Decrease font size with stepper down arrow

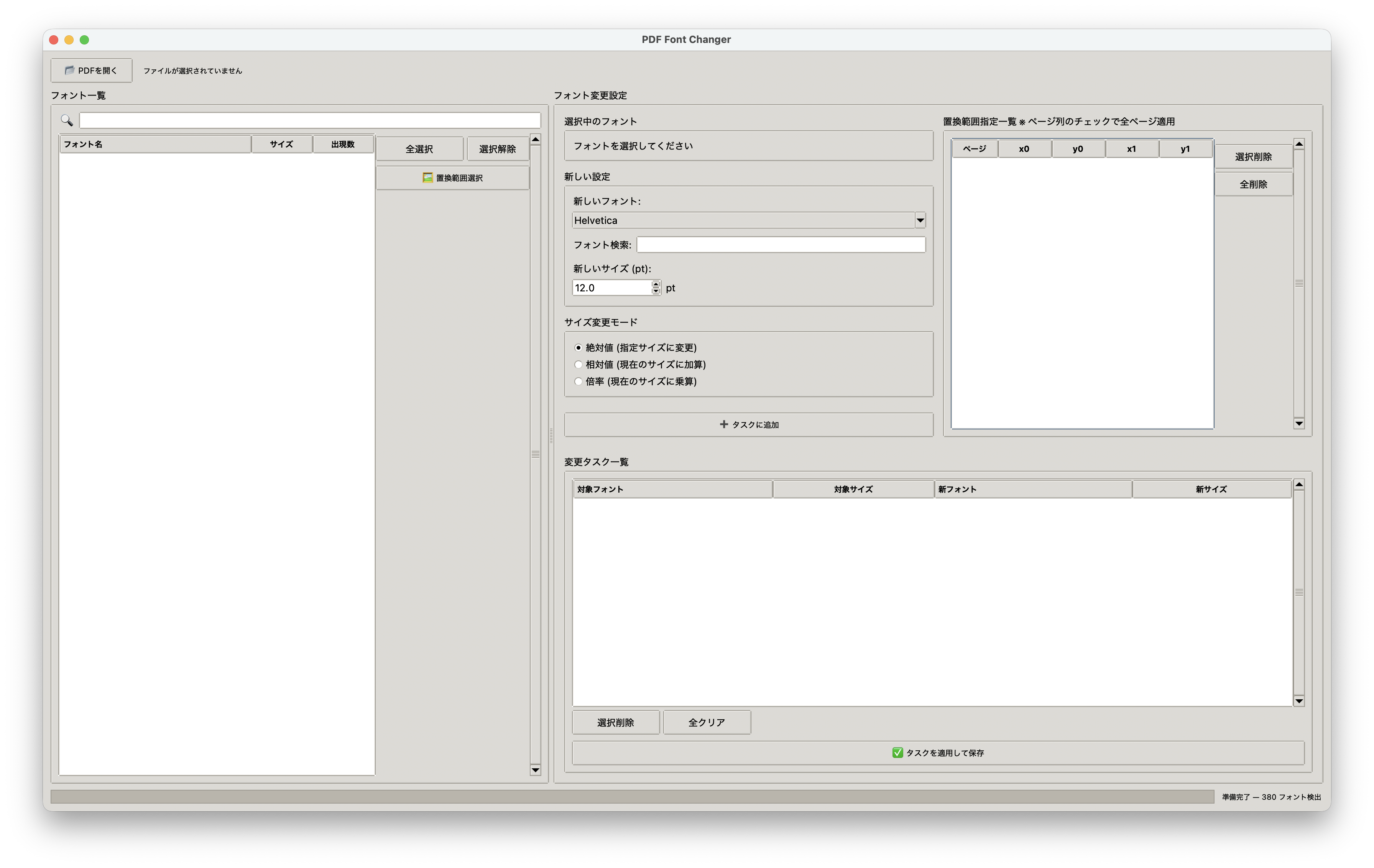point(656,291)
